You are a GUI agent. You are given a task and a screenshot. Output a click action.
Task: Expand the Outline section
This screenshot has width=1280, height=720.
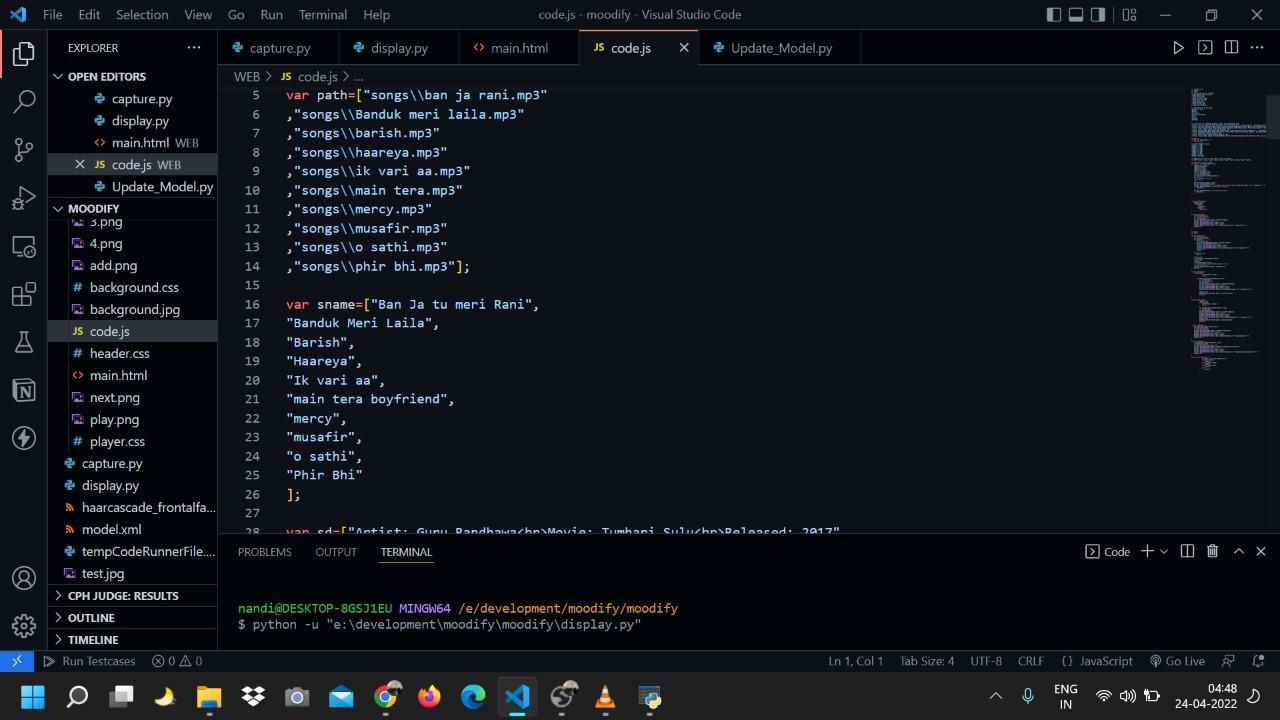[x=132, y=617]
